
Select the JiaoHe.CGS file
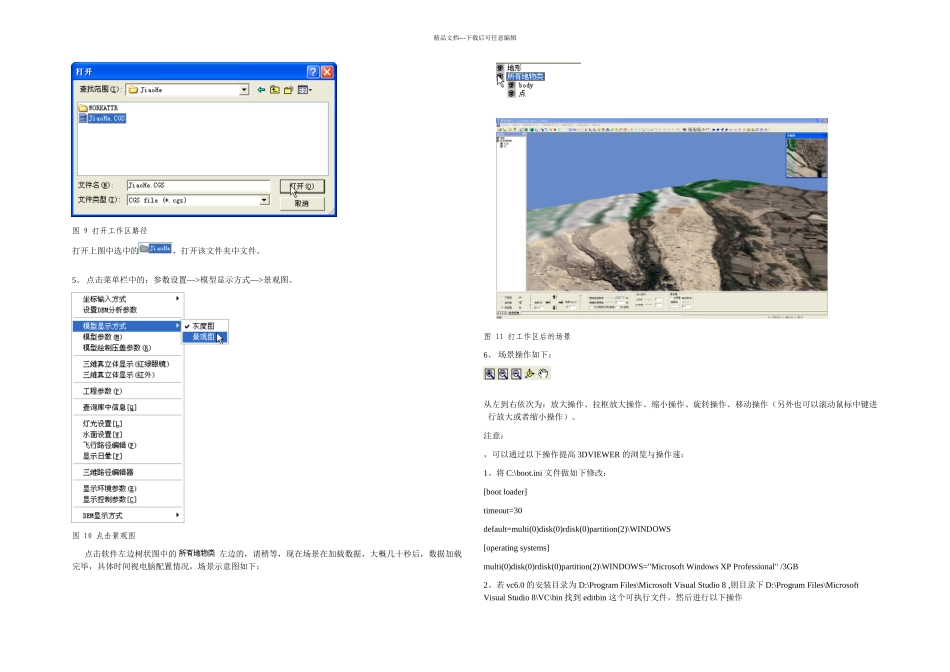point(102,118)
